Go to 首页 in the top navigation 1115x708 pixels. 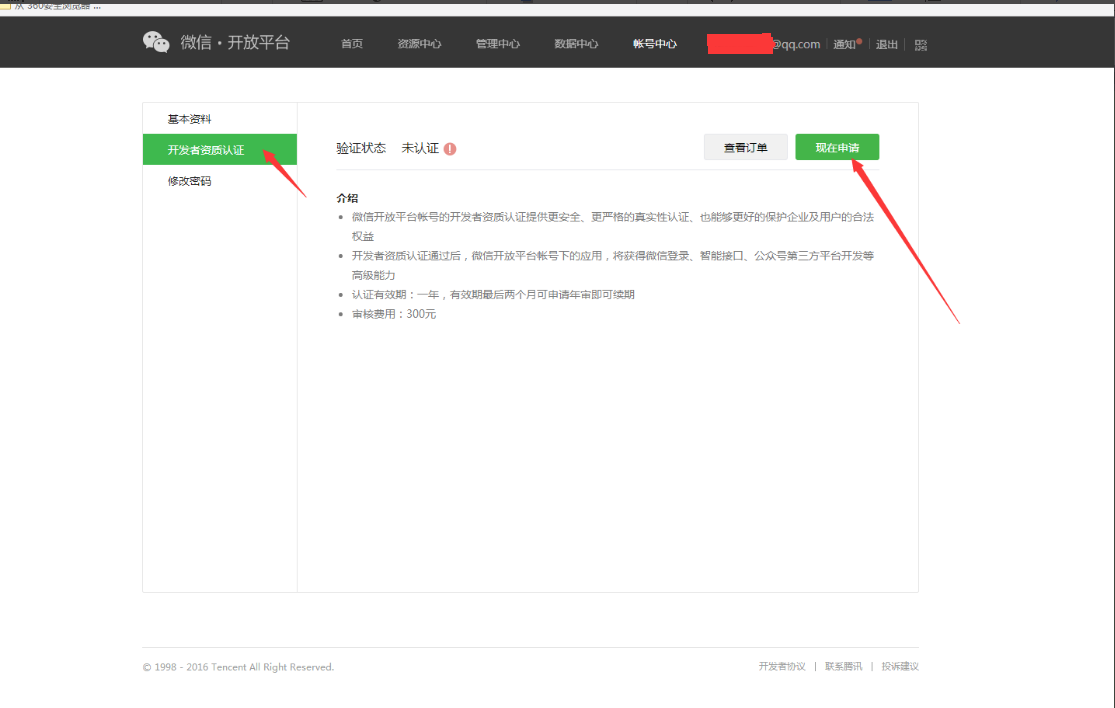[351, 44]
